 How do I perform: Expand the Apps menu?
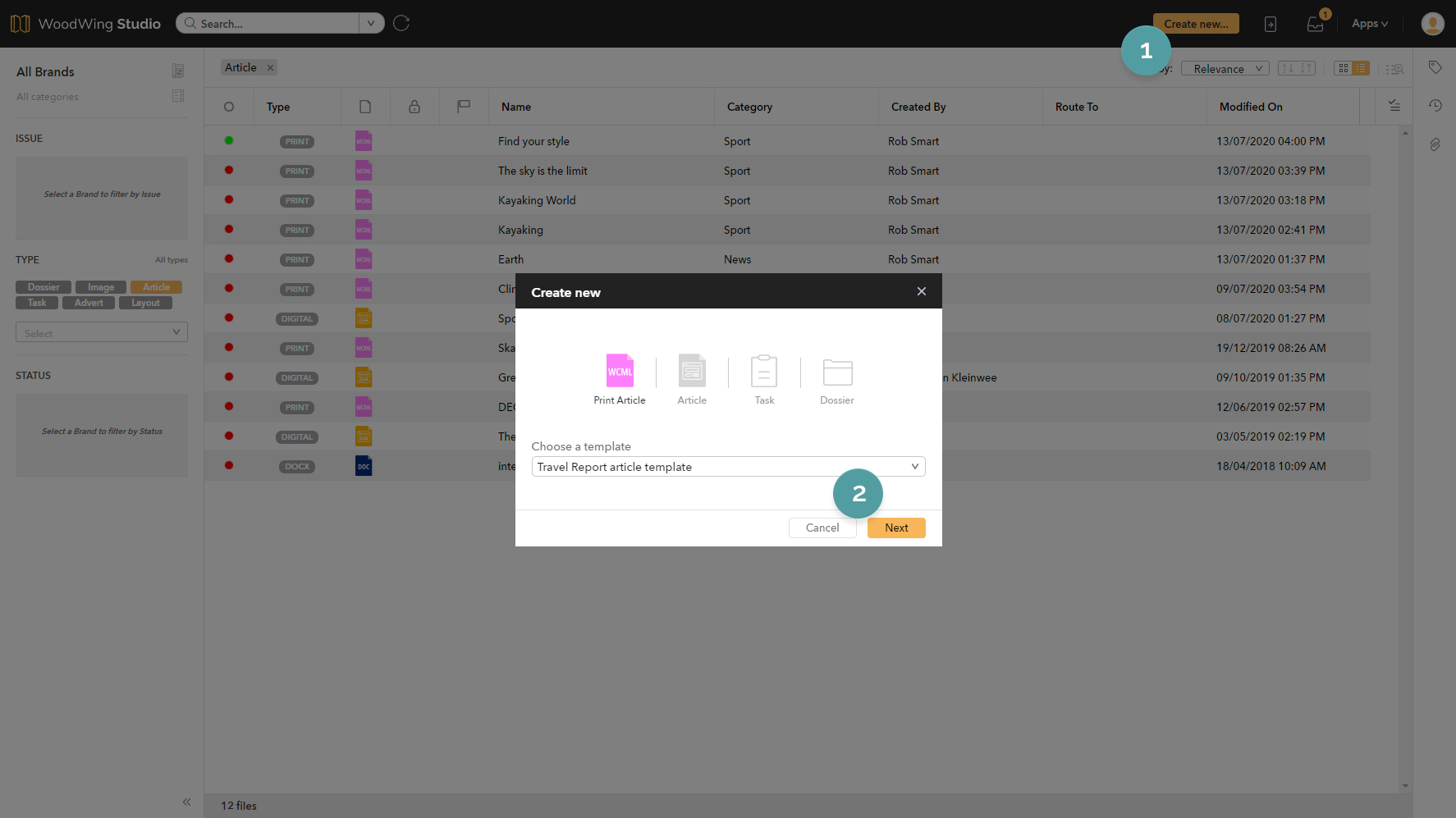pyautogui.click(x=1369, y=24)
